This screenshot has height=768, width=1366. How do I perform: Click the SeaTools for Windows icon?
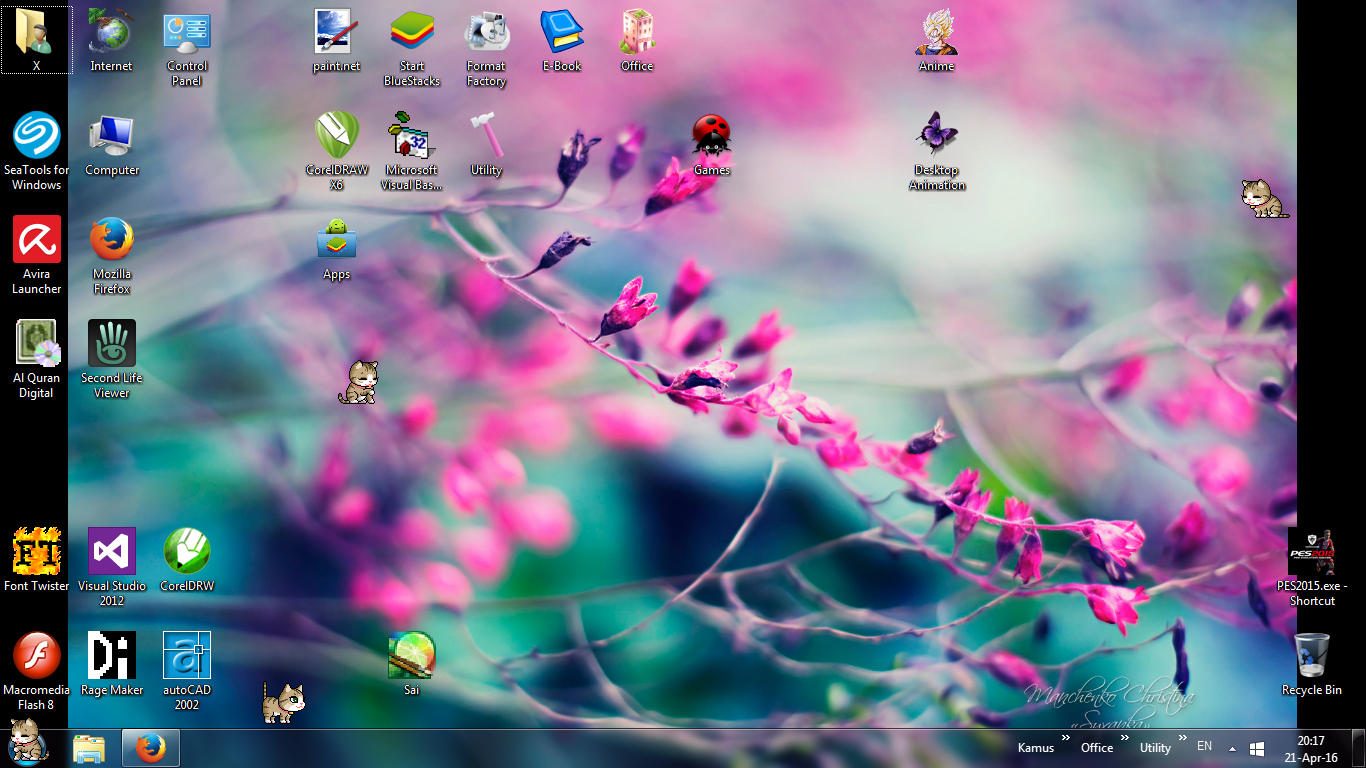pyautogui.click(x=37, y=136)
